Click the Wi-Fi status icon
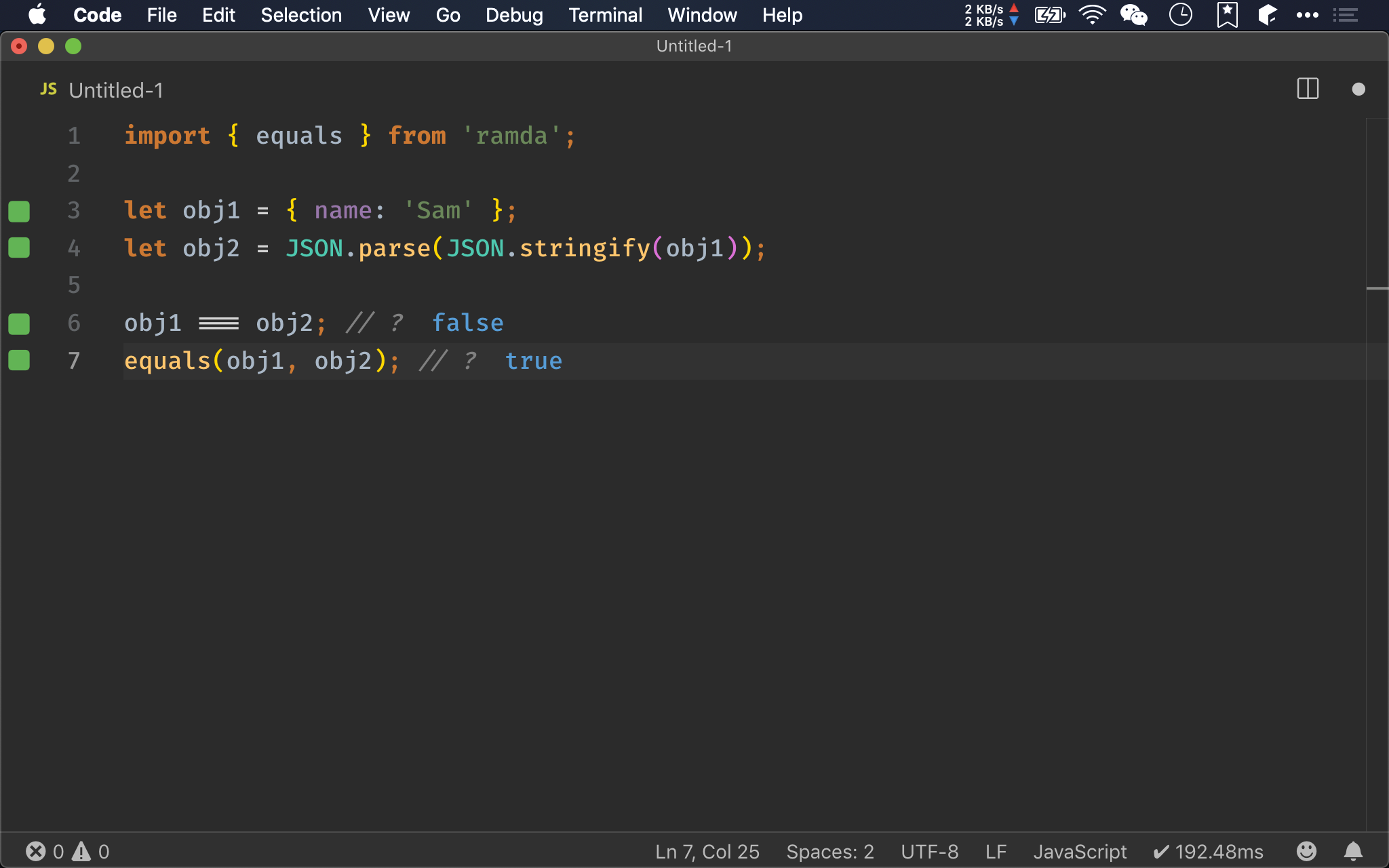Screen dimensions: 1389x868 (x=1091, y=15)
